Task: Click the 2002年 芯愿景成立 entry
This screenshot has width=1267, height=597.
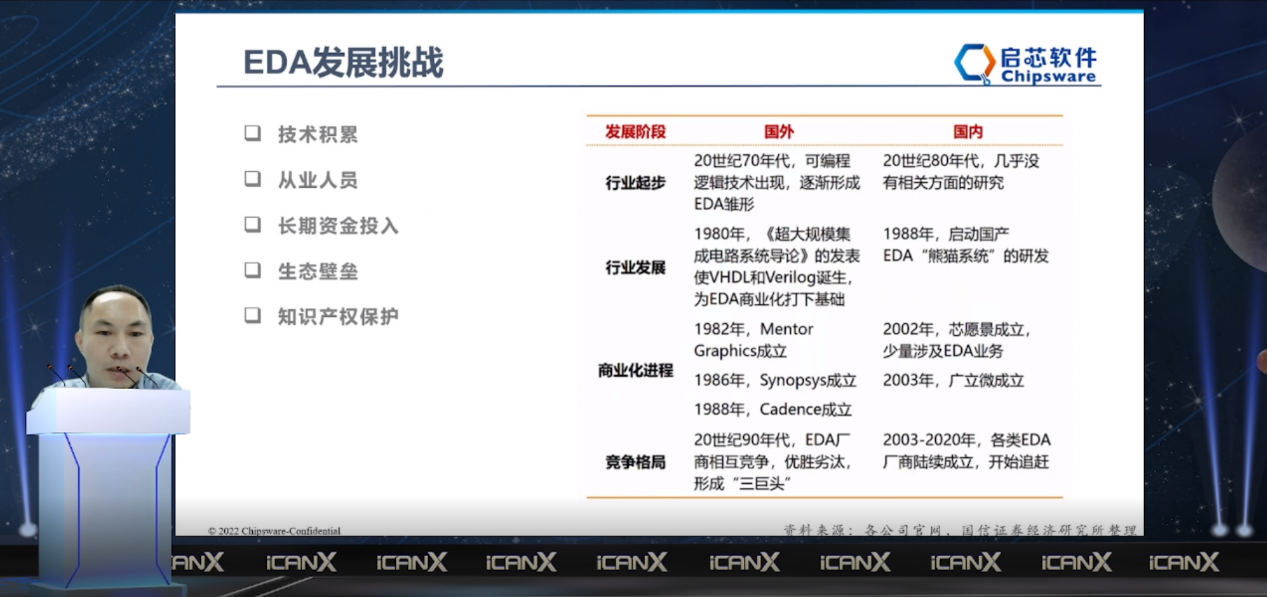Action: pos(957,340)
